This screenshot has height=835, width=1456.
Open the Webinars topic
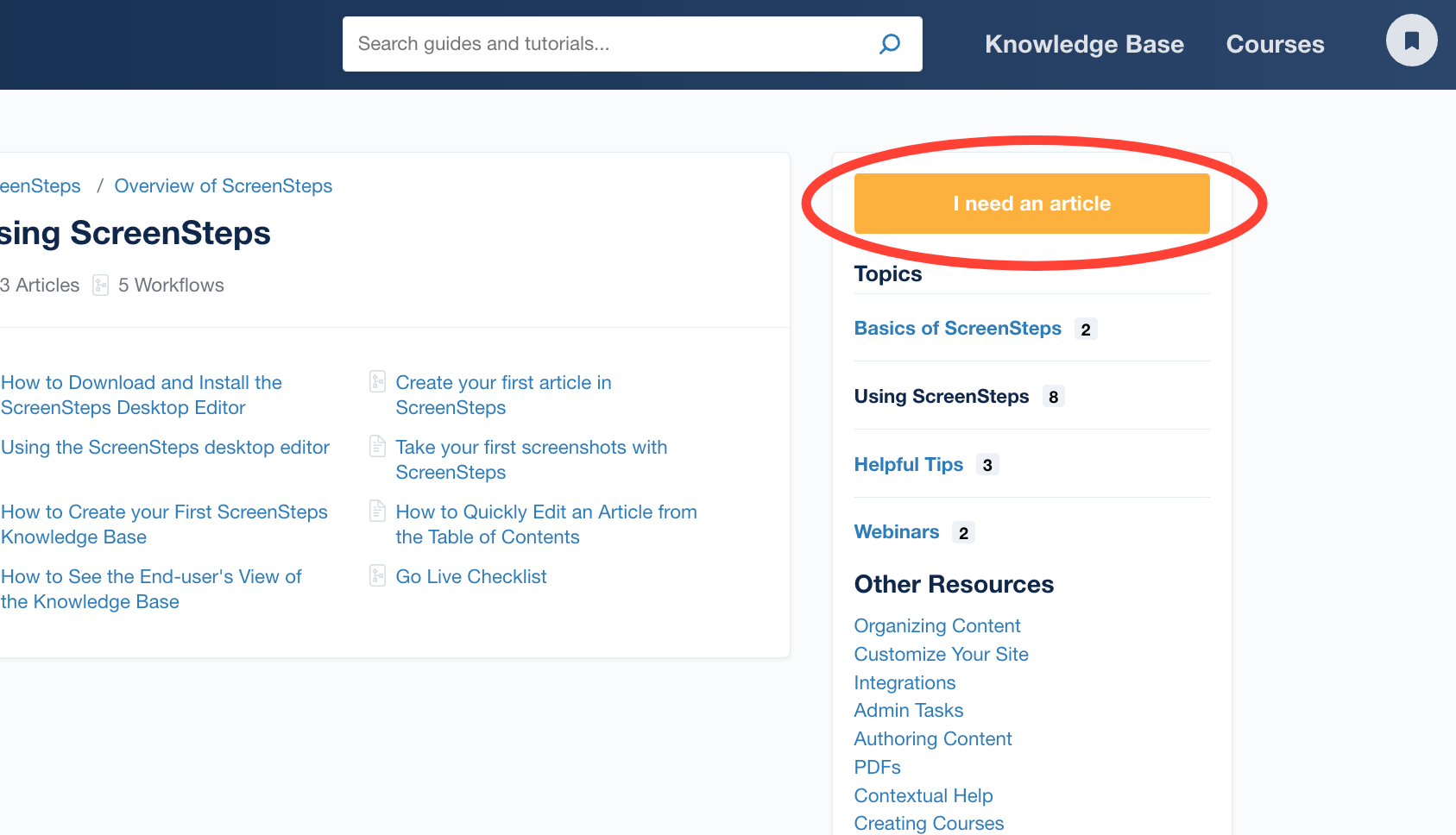[x=896, y=532]
